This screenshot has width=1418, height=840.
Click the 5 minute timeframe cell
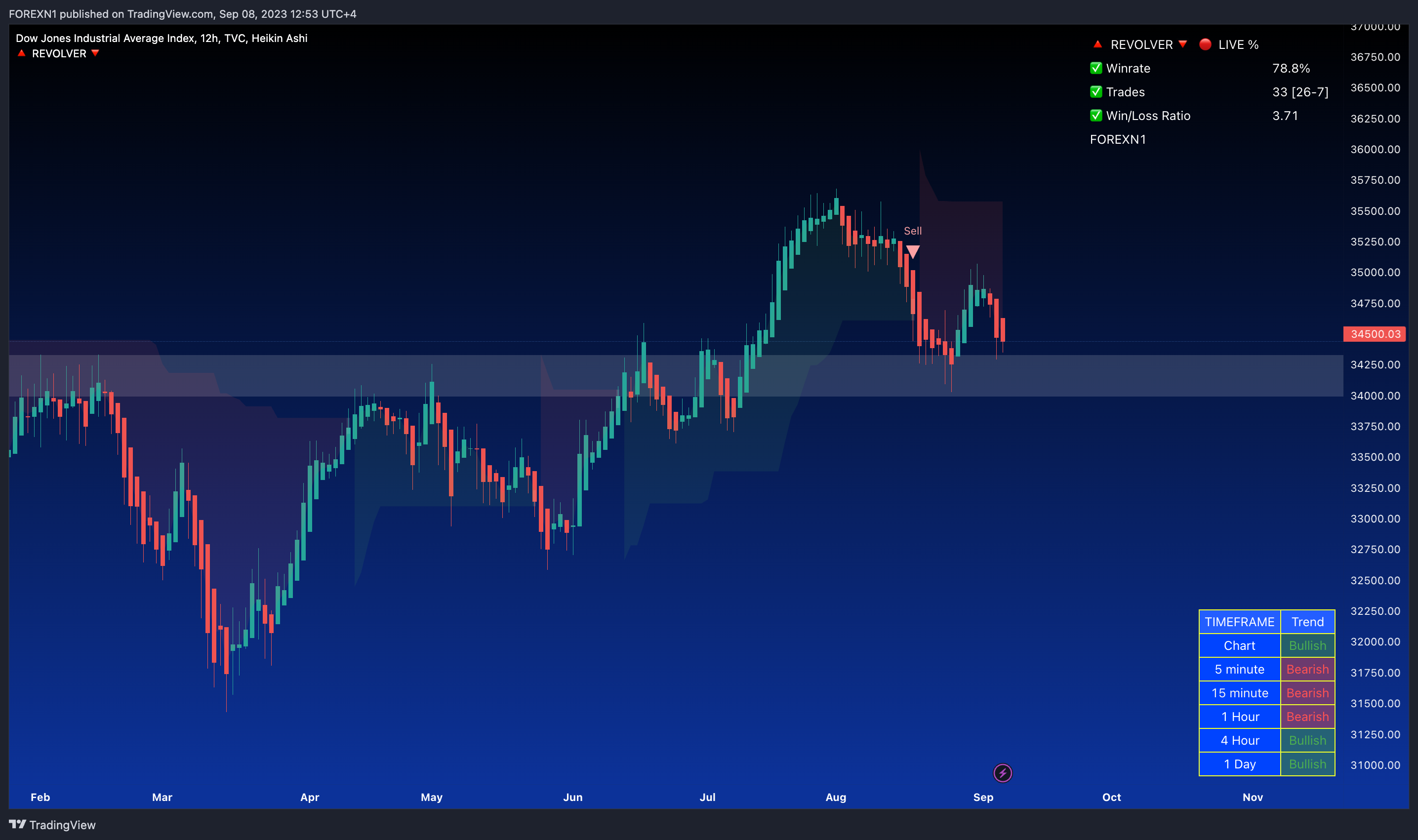tap(1240, 669)
